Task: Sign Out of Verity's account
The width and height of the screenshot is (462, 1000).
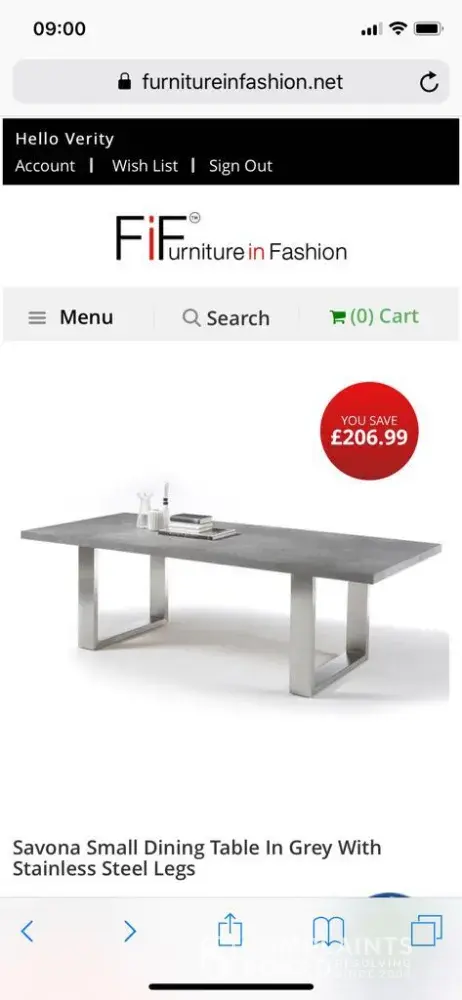Action: click(241, 166)
